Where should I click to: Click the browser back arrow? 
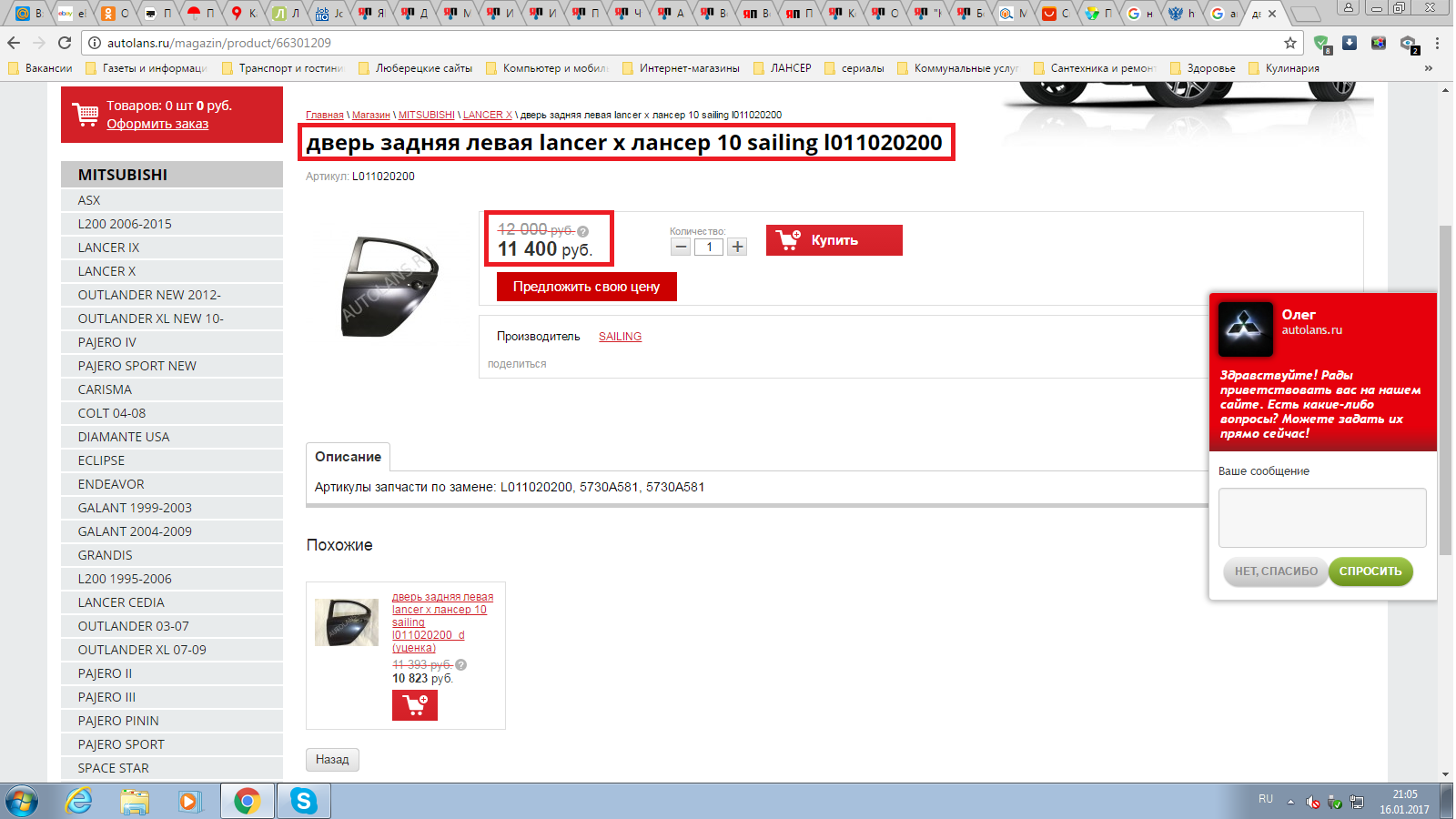click(14, 43)
